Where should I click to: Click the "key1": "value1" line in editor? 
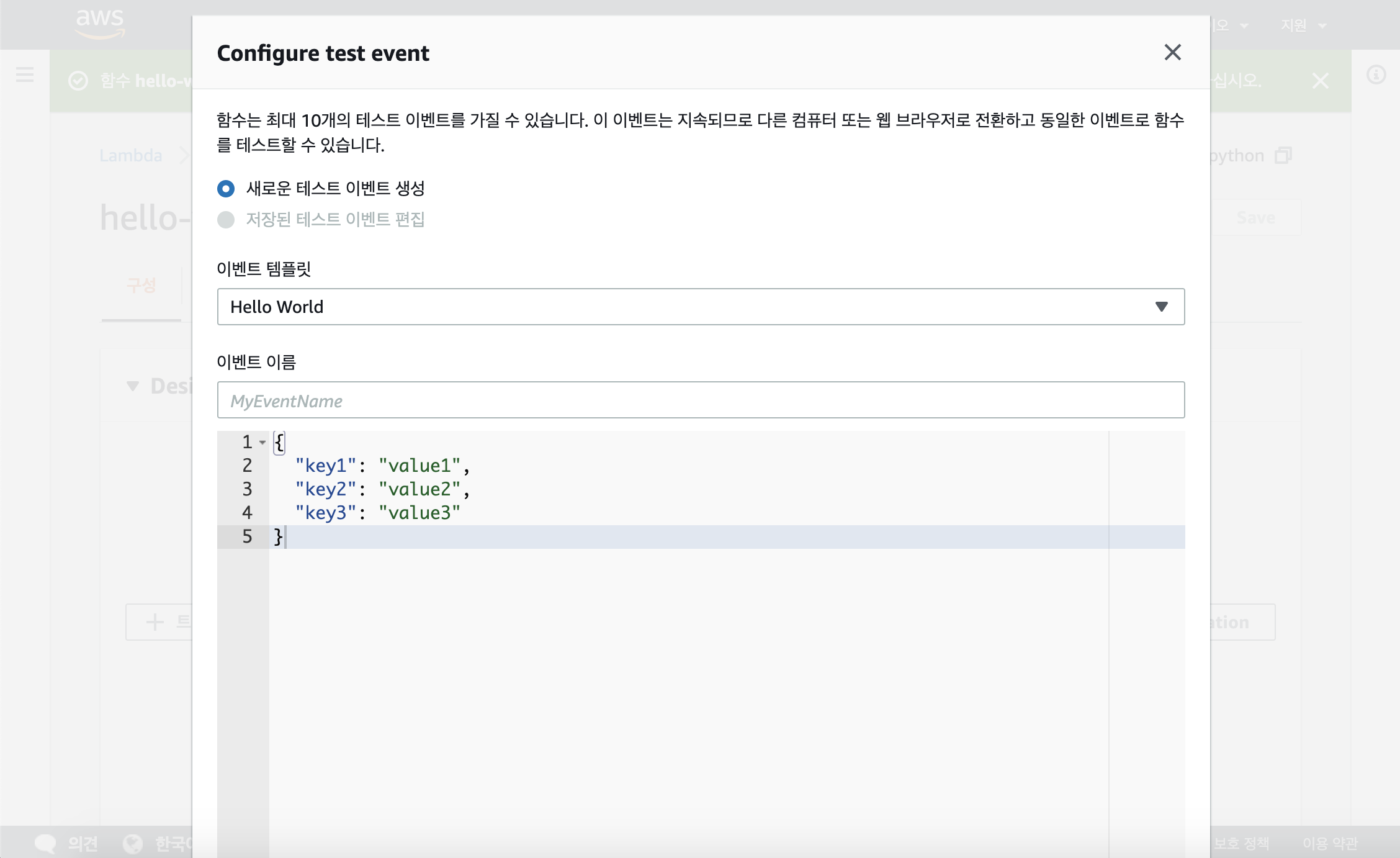[x=382, y=466]
